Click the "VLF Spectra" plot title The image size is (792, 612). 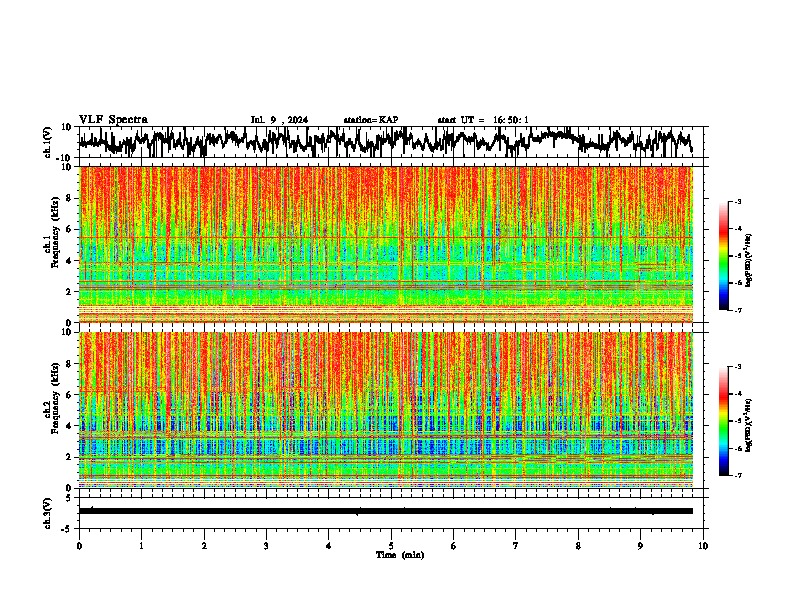tap(113, 120)
